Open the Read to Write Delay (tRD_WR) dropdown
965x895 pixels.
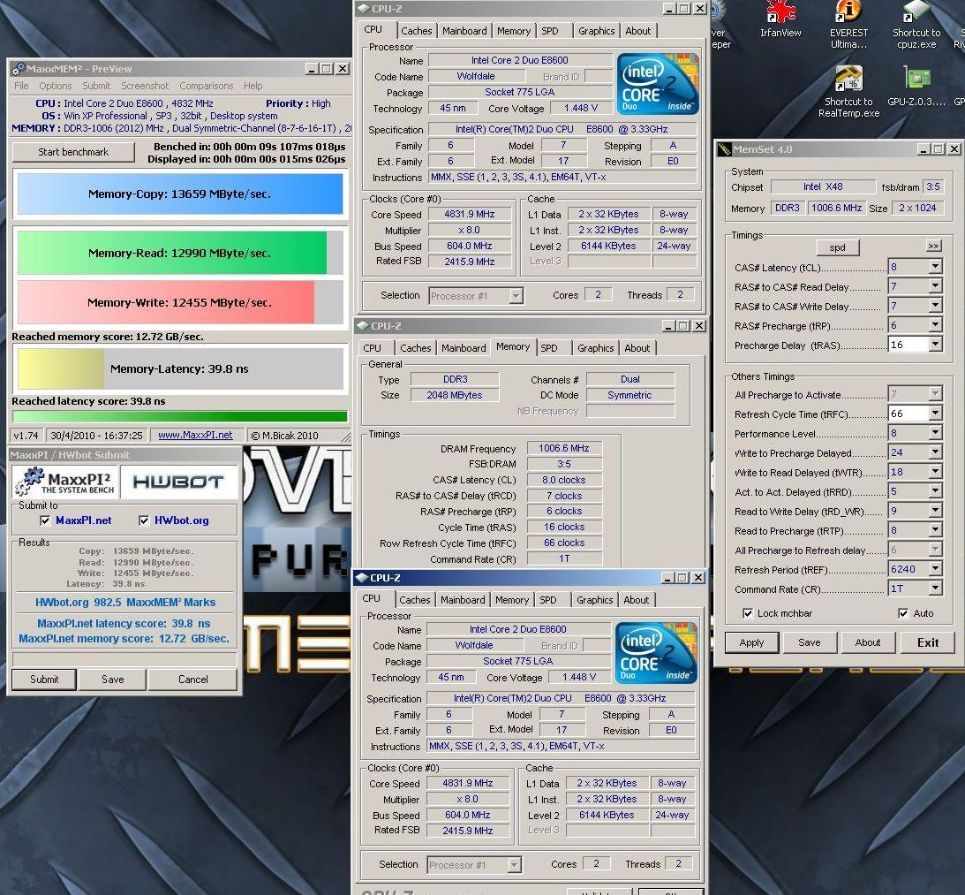[x=935, y=511]
